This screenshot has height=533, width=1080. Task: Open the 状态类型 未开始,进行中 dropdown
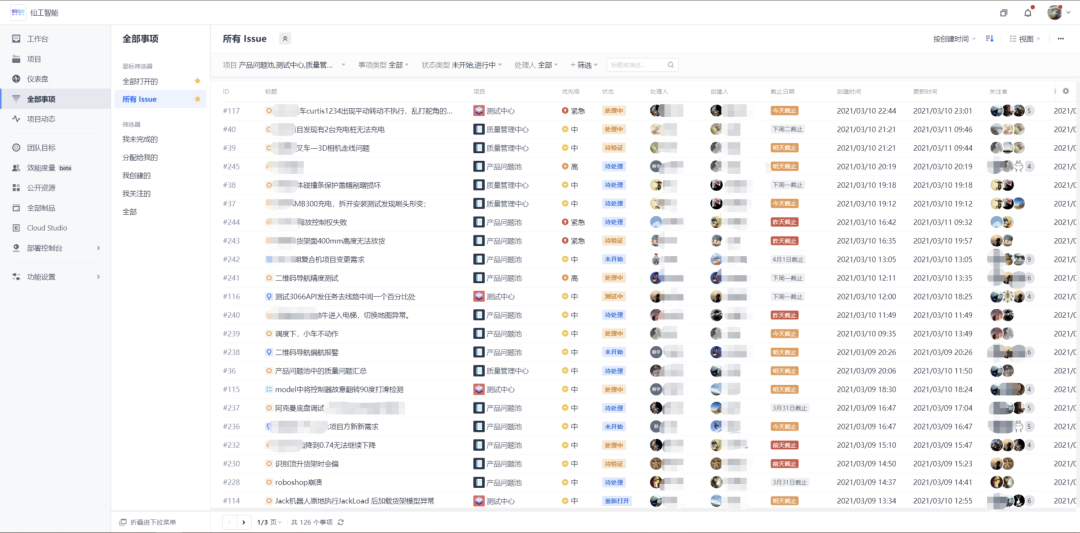coord(462,65)
